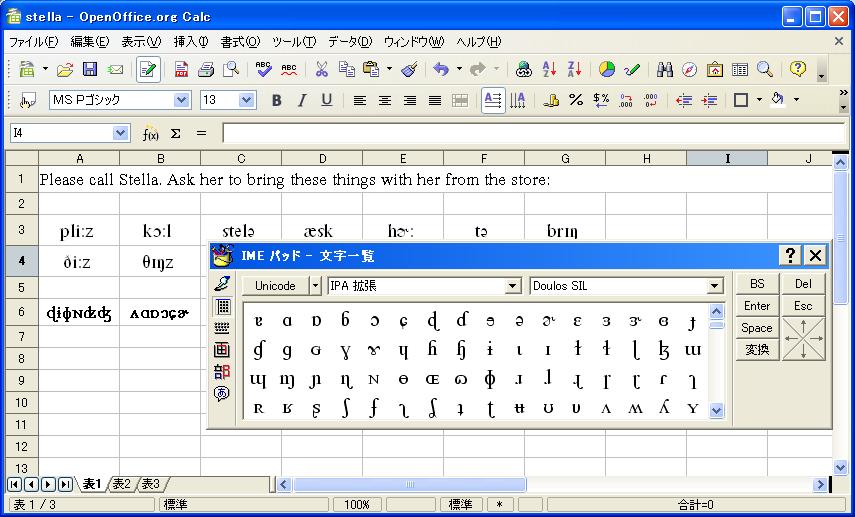Apply percent number format

pyautogui.click(x=576, y=100)
